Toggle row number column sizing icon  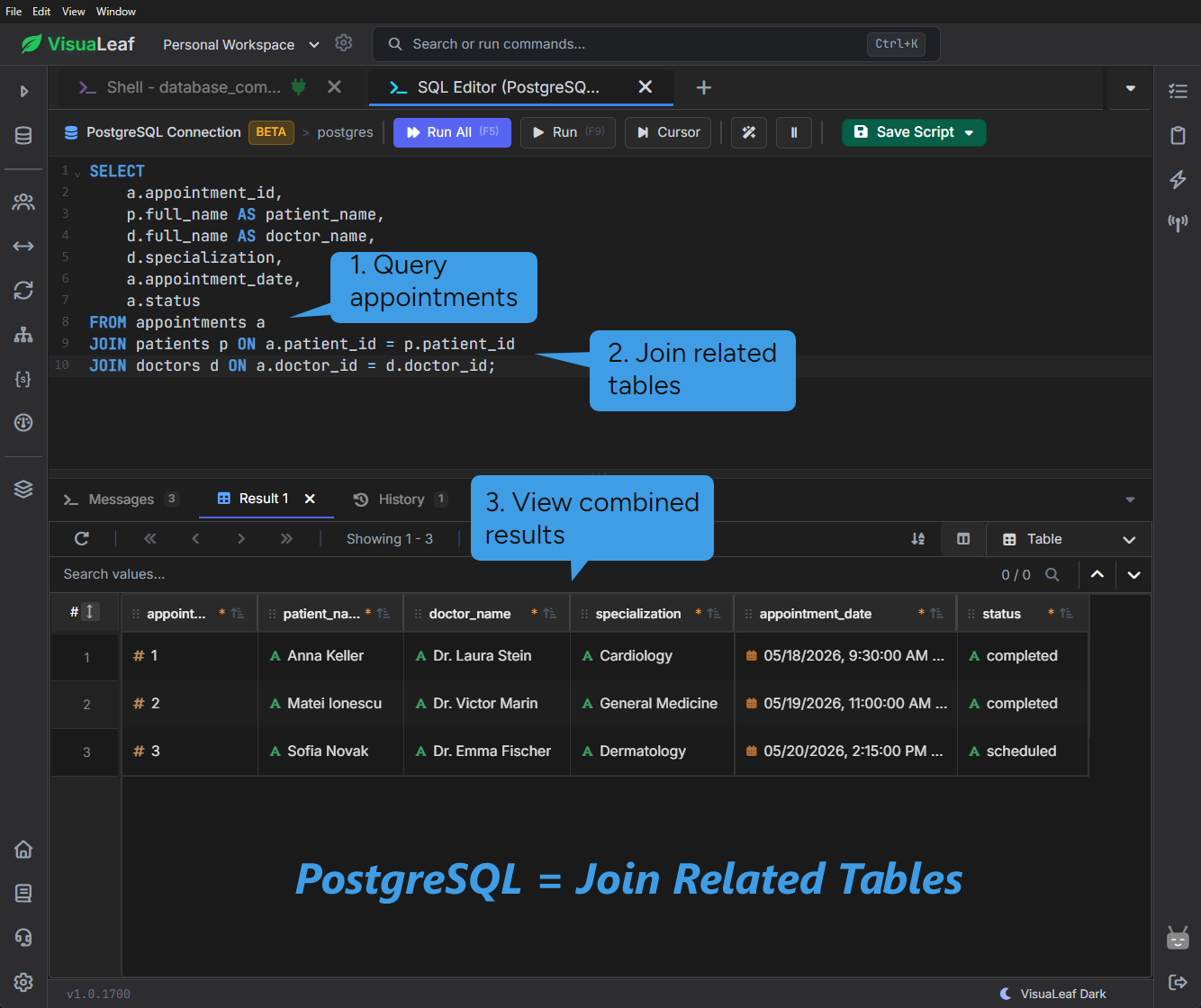[89, 612]
